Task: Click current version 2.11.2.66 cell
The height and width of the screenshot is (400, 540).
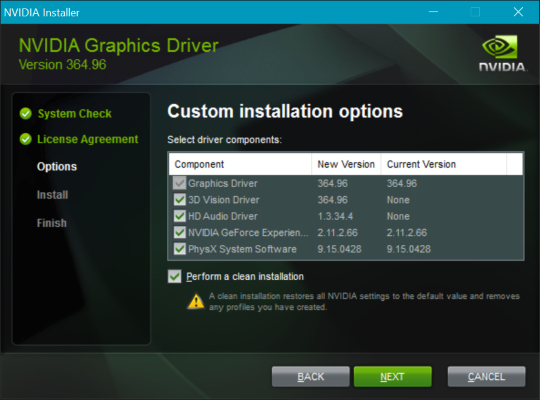Action: point(407,233)
